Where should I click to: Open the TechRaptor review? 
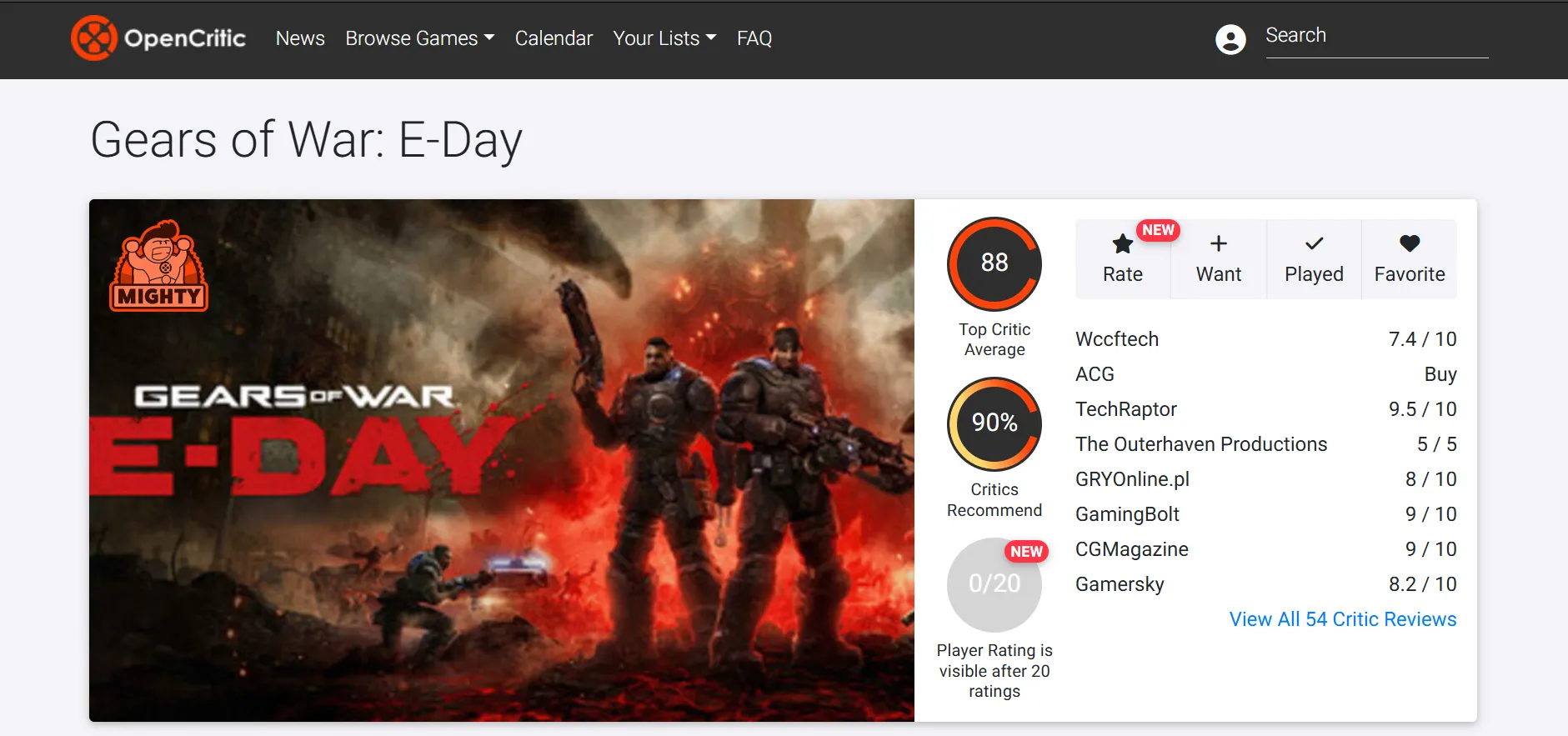click(x=1126, y=409)
